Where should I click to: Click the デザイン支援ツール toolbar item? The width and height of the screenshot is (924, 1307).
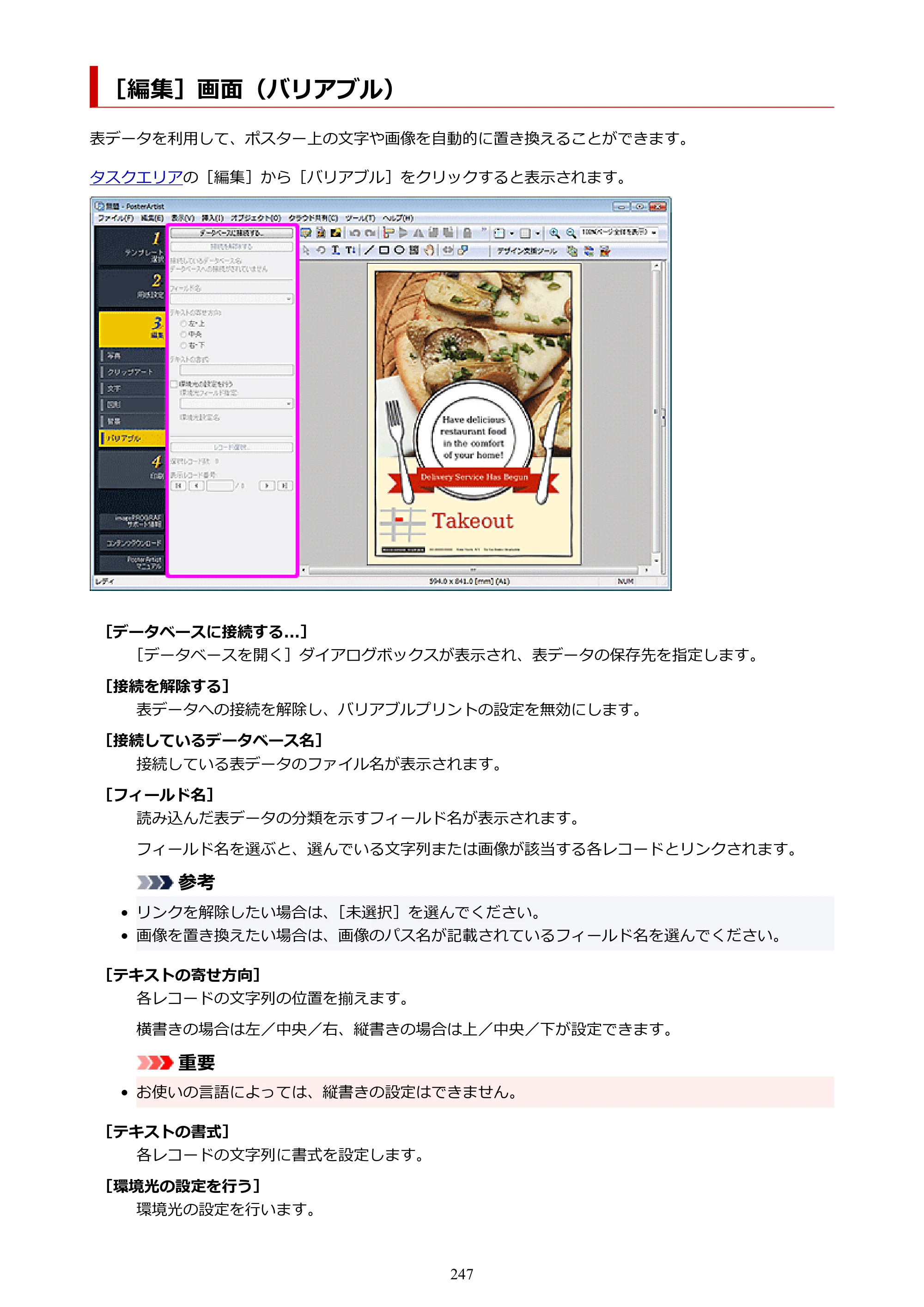(x=527, y=250)
